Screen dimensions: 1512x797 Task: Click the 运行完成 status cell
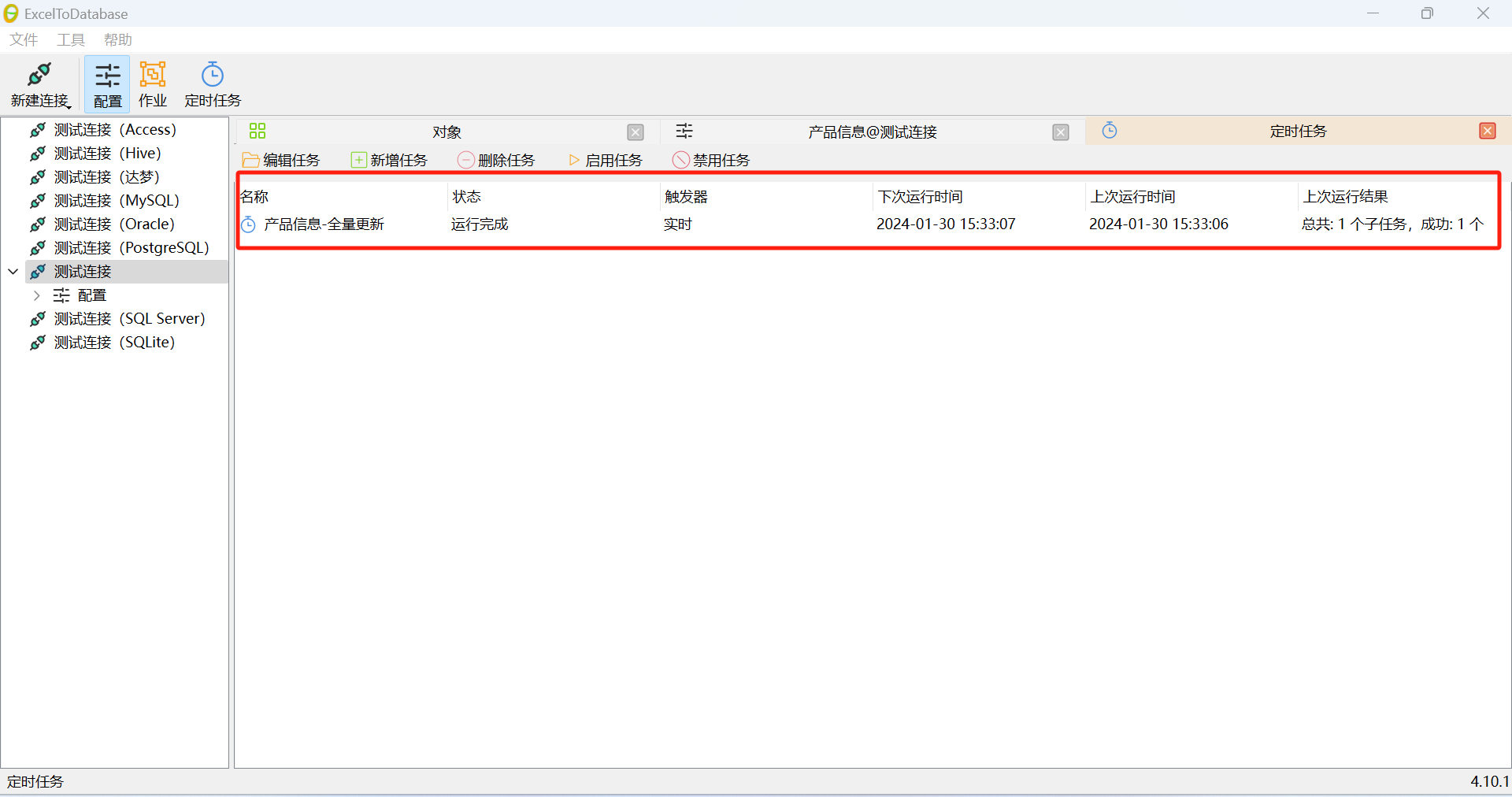[480, 224]
